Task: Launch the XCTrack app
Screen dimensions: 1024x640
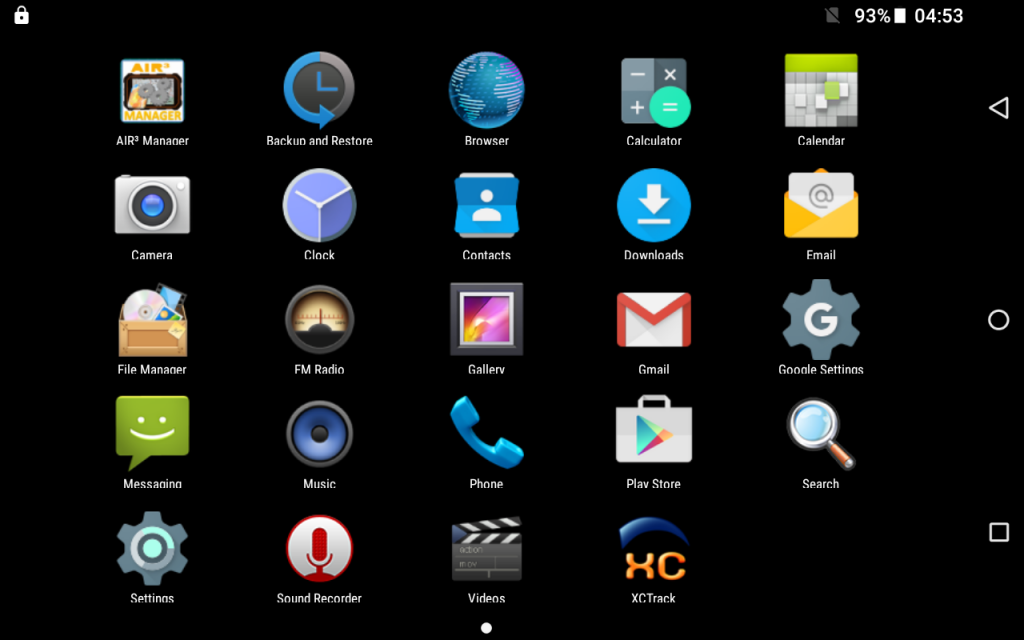Action: pos(654,549)
